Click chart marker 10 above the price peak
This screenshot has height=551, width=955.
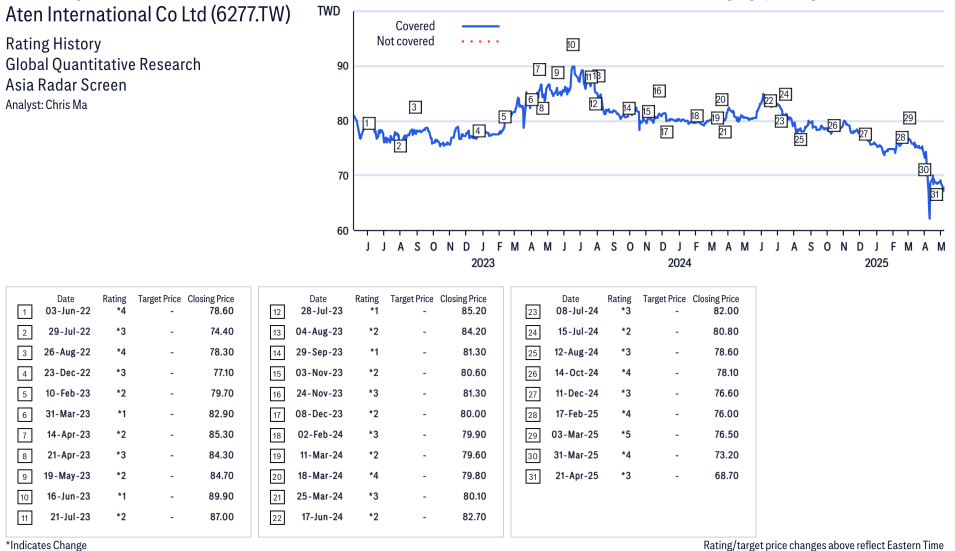(572, 44)
